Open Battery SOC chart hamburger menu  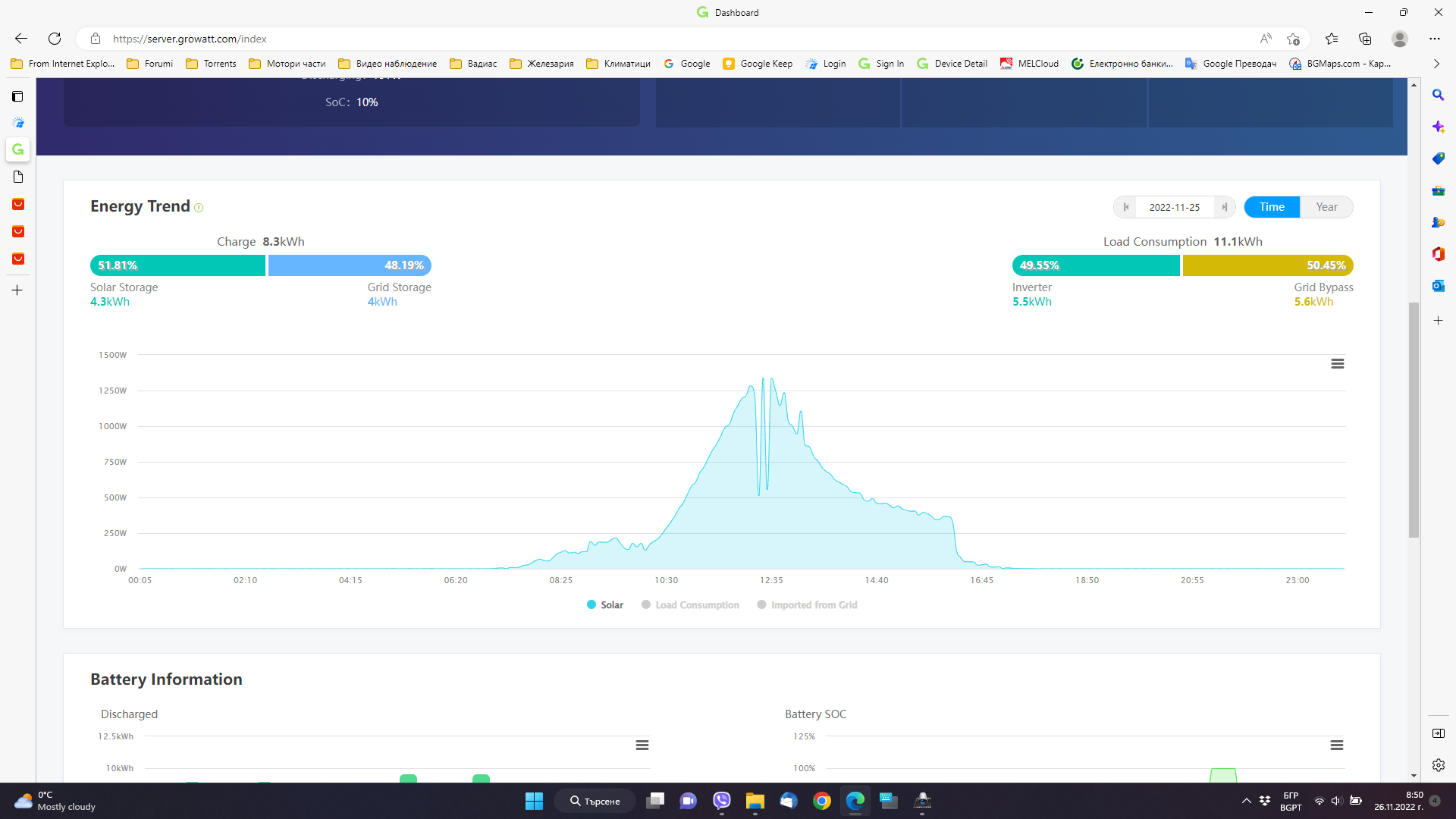click(1336, 745)
